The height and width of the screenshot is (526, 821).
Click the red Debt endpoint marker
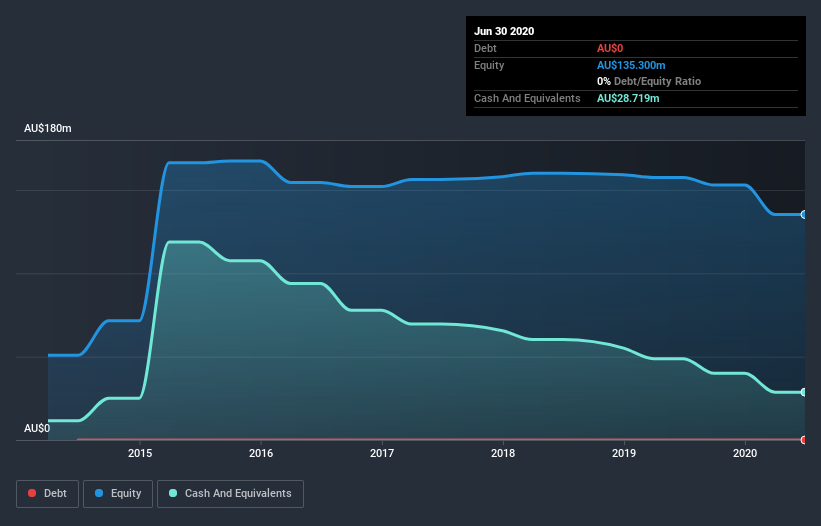point(804,440)
